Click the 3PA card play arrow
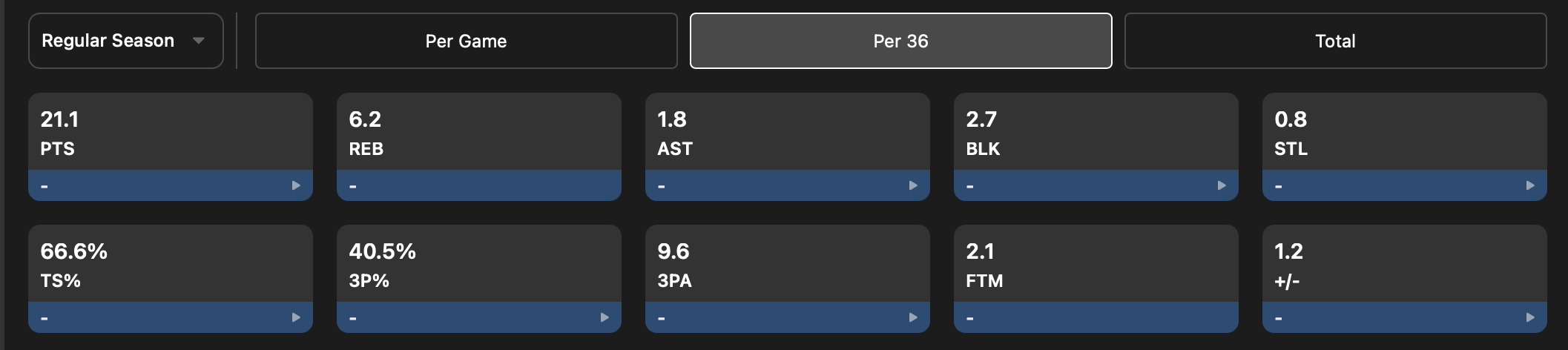 coord(913,317)
